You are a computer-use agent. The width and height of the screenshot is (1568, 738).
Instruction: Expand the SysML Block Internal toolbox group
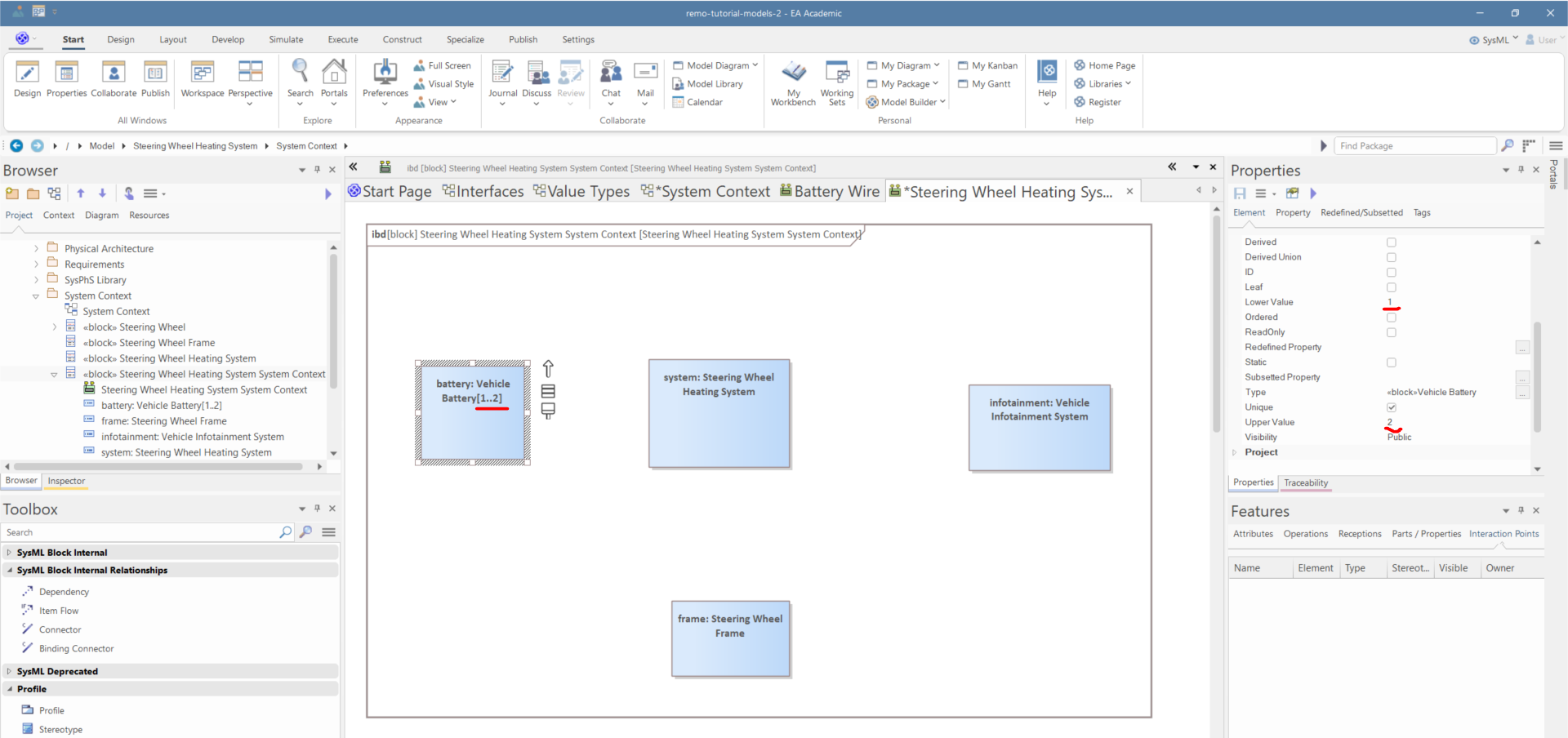(x=10, y=553)
